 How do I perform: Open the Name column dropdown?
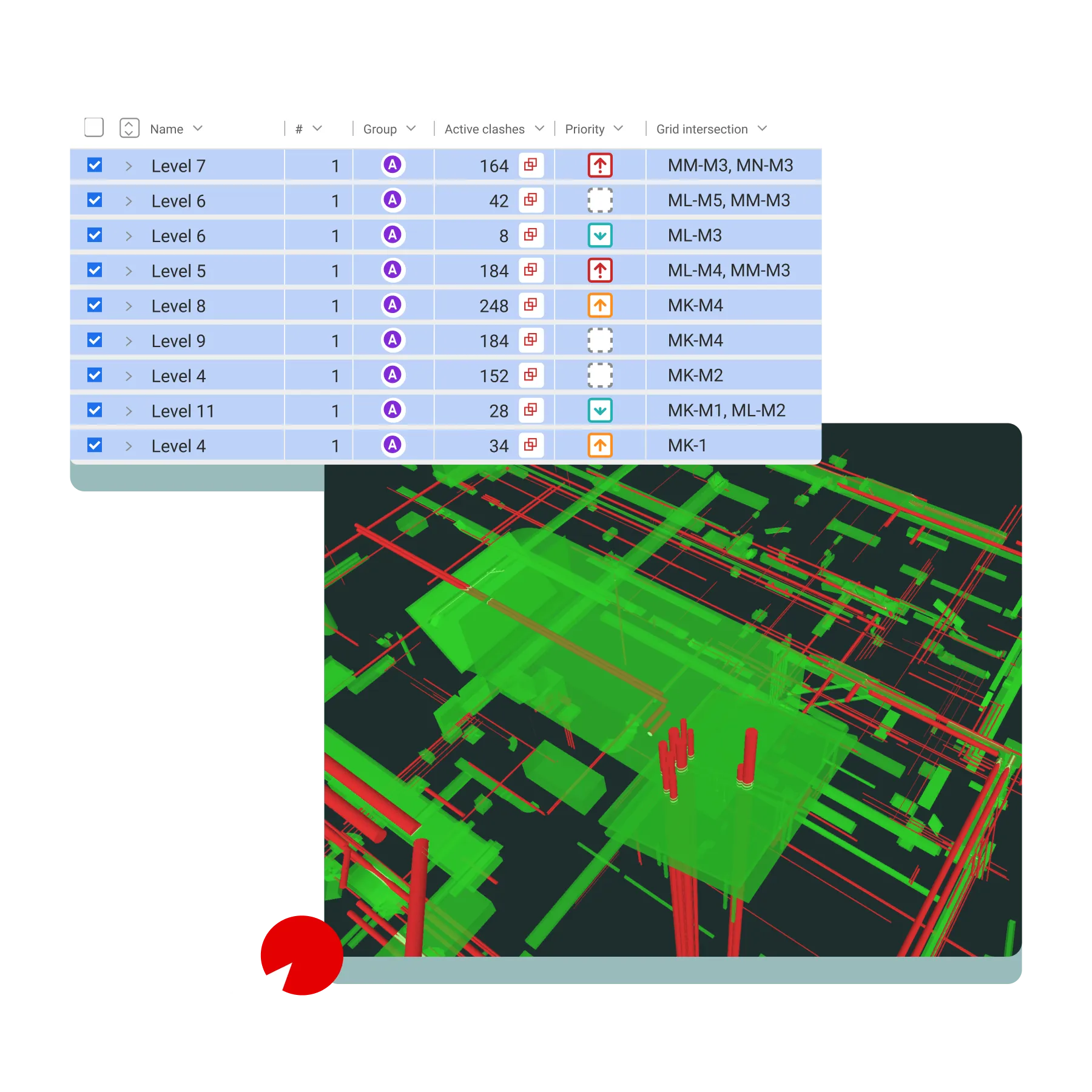pyautogui.click(x=198, y=129)
